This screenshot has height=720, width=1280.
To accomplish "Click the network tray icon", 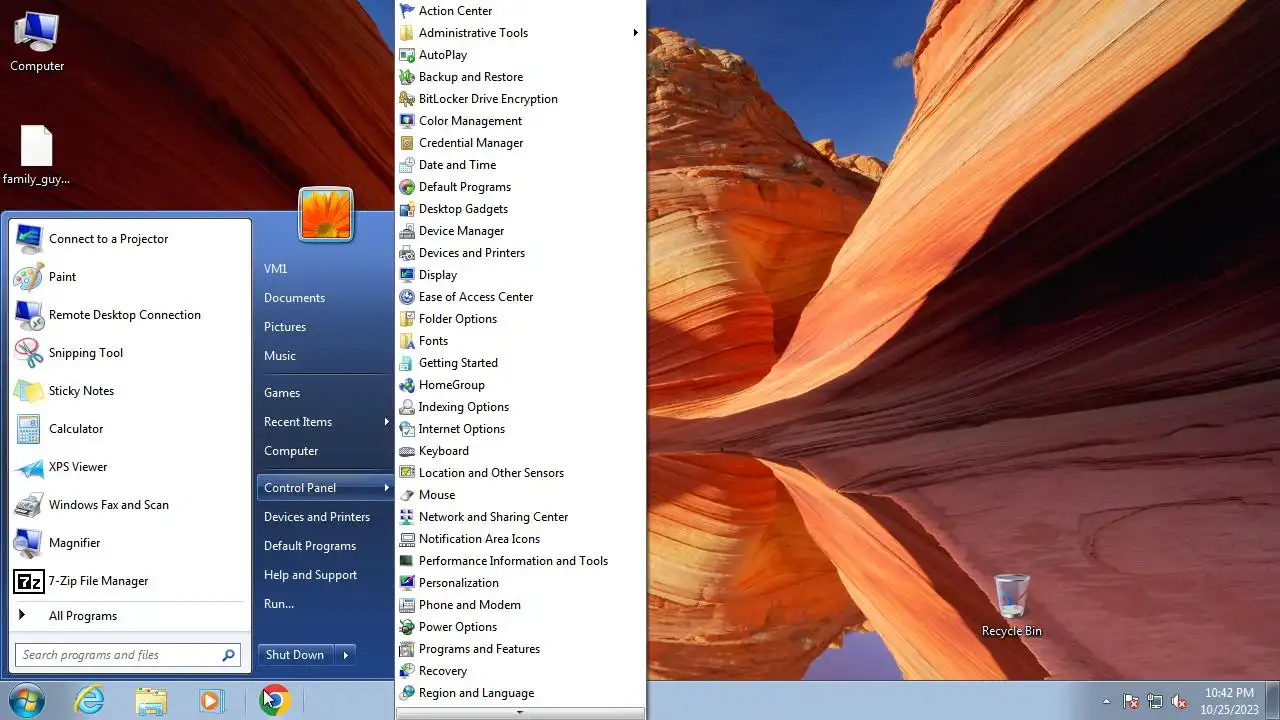I will tap(1155, 701).
